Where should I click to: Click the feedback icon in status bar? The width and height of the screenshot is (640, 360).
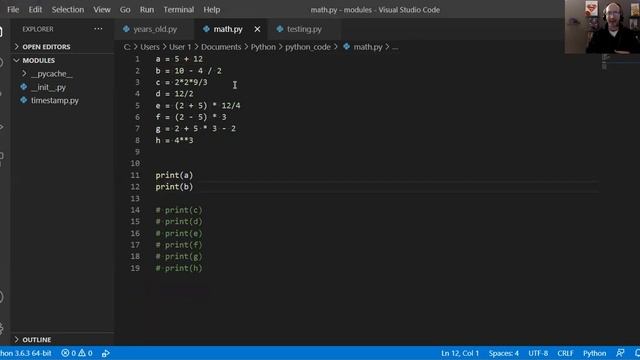[x=620, y=353]
